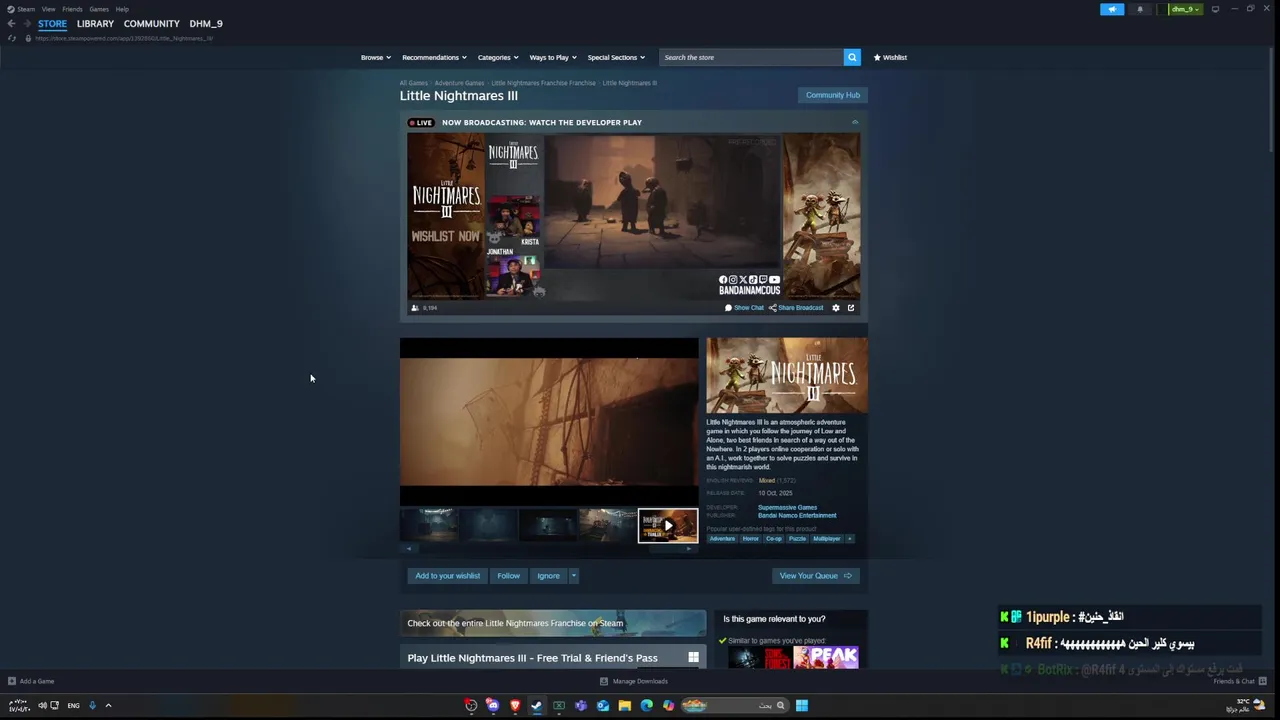Click the Ignore button
This screenshot has height=720, width=1280.
click(x=548, y=576)
